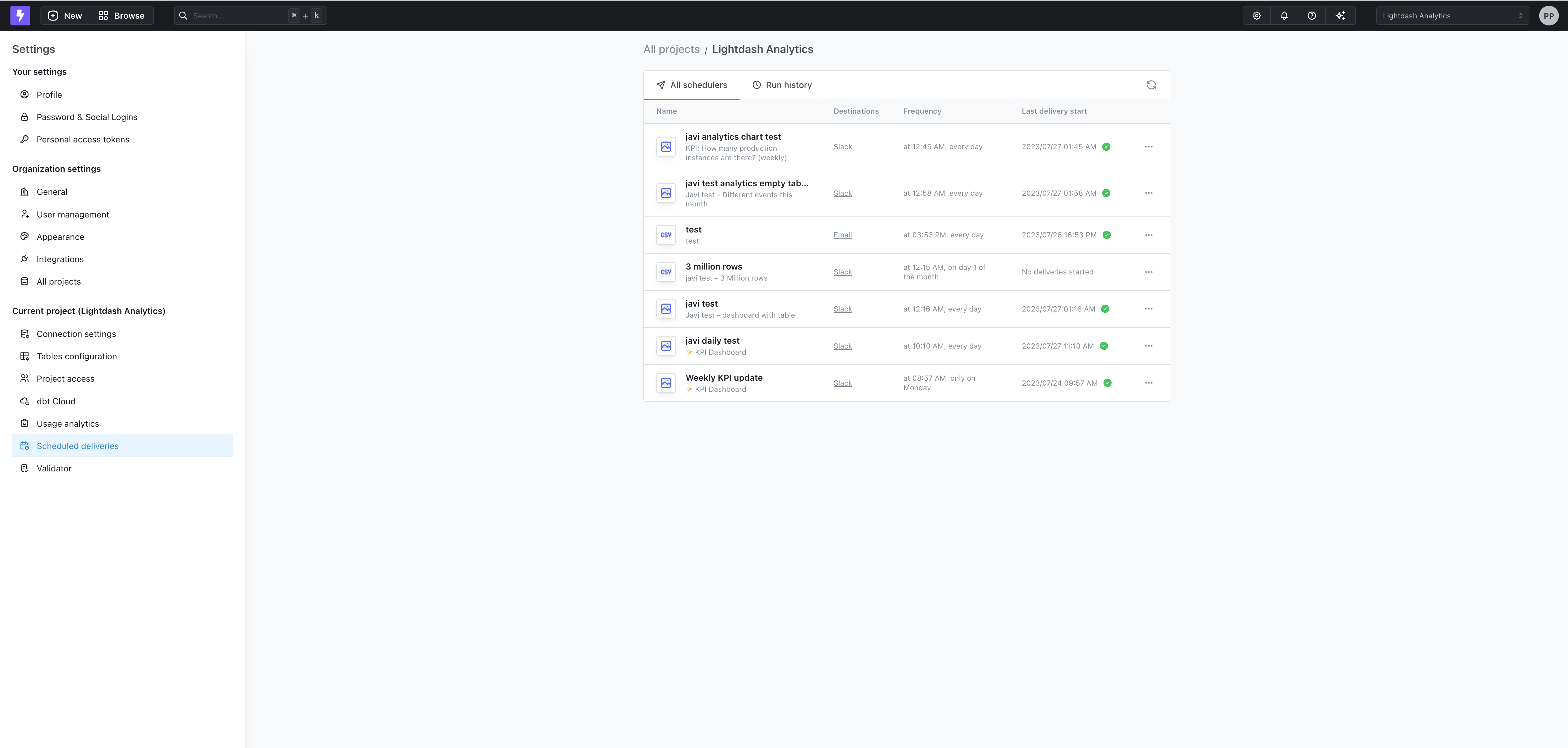Click the chart image icon next to 'javi daily test'
1568x748 pixels.
coord(665,346)
